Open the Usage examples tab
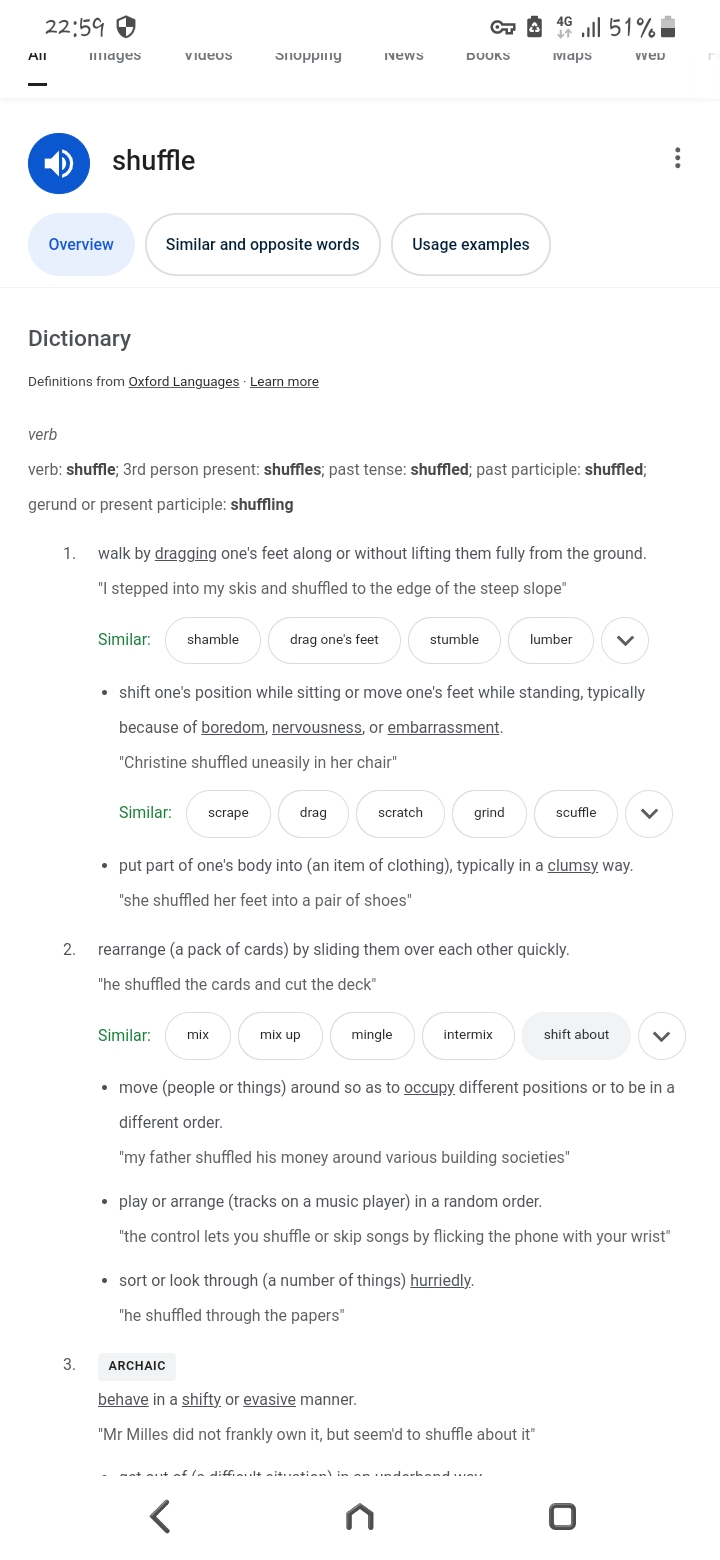720x1560 pixels. tap(470, 244)
